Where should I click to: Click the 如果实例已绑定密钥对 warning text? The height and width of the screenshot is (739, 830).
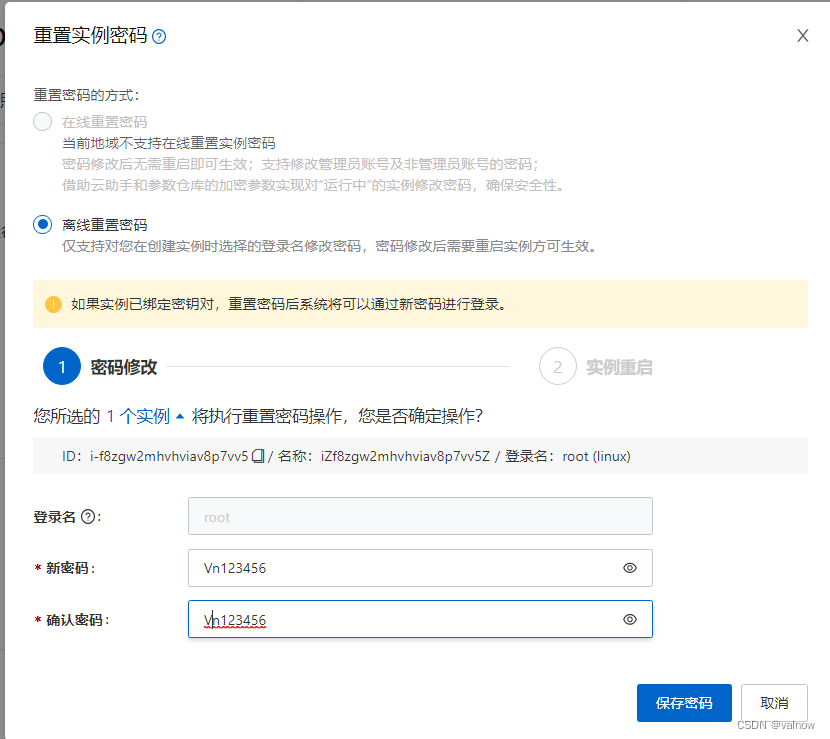click(x=289, y=304)
